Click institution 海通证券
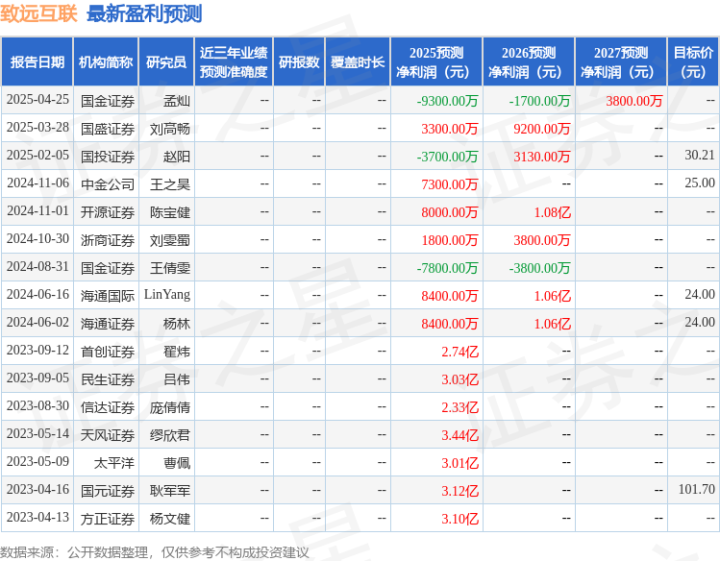The image size is (720, 561). (x=107, y=324)
